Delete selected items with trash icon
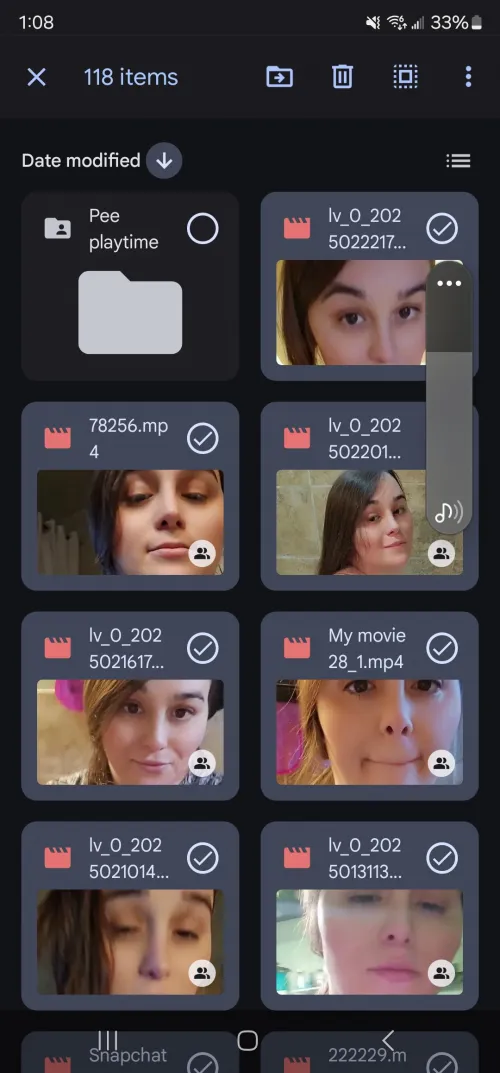500x1073 pixels. 342,77
